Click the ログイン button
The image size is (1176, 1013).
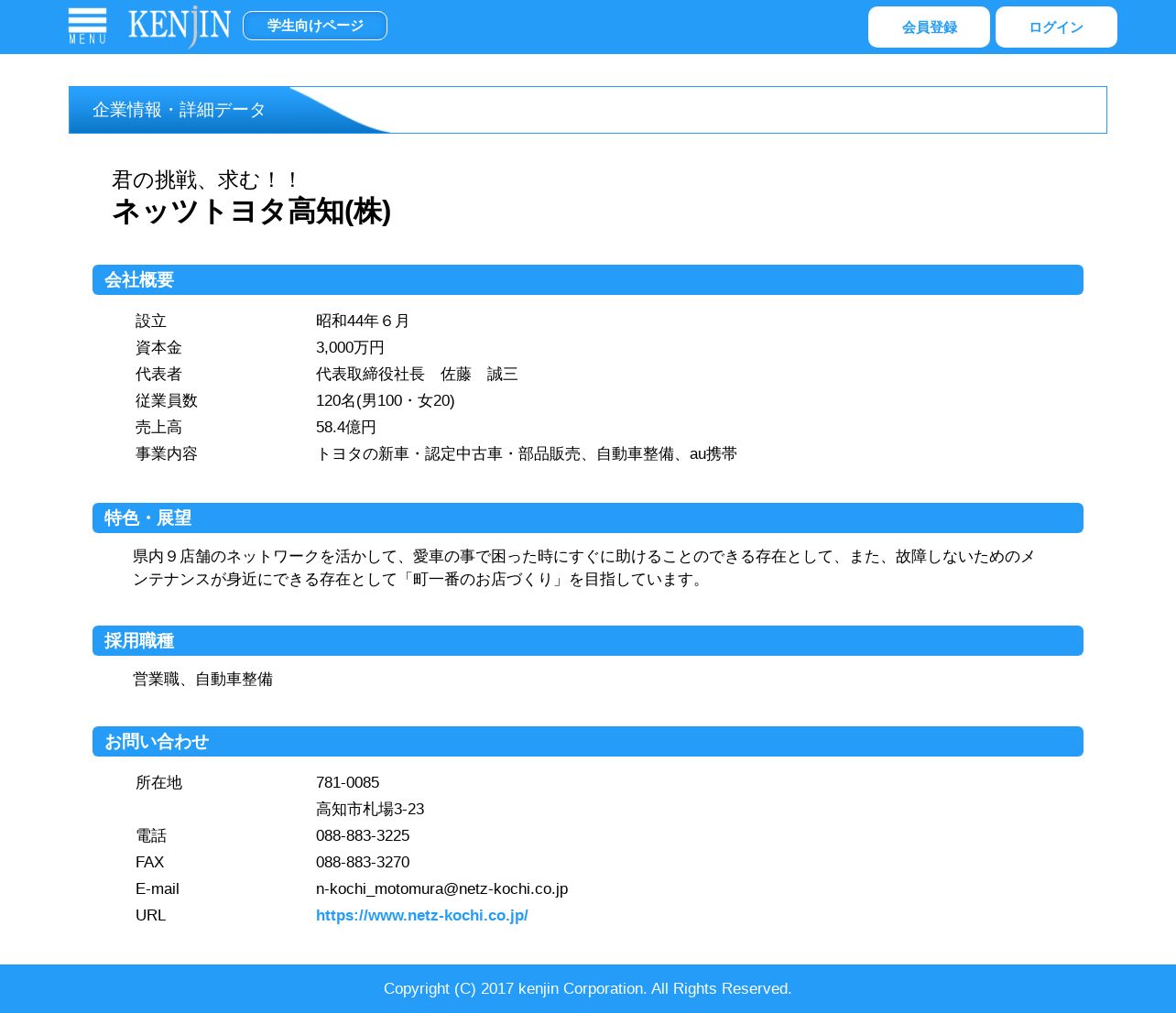click(x=1056, y=27)
